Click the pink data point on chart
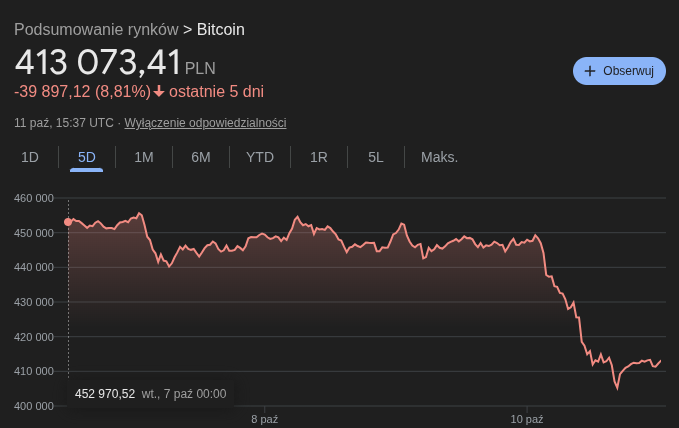 coord(68,222)
